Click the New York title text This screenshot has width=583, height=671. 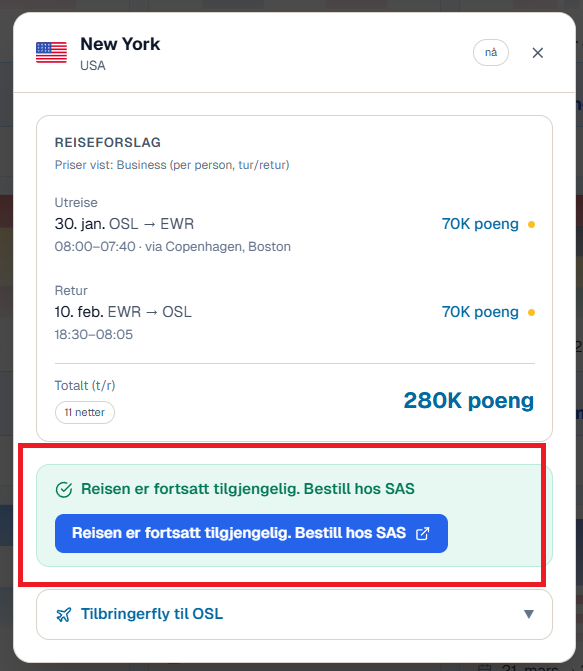pos(120,44)
